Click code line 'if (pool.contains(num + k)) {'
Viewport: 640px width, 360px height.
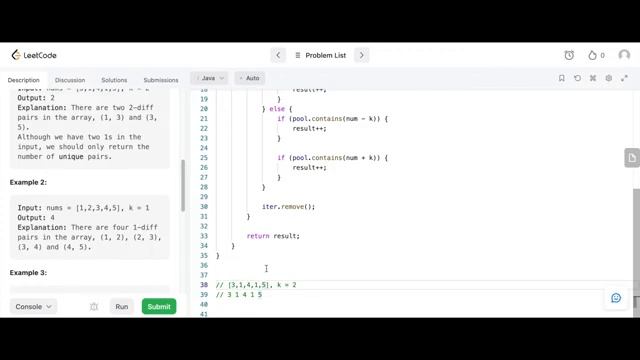tap(332, 158)
